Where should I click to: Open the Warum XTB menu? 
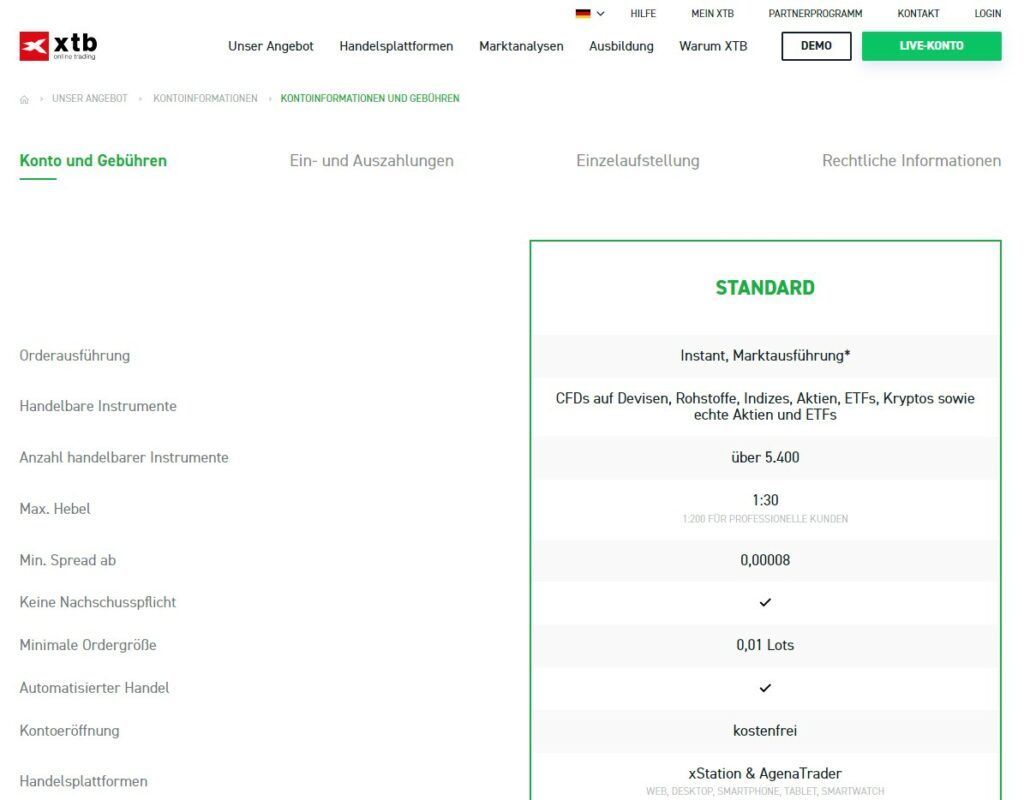coord(713,46)
